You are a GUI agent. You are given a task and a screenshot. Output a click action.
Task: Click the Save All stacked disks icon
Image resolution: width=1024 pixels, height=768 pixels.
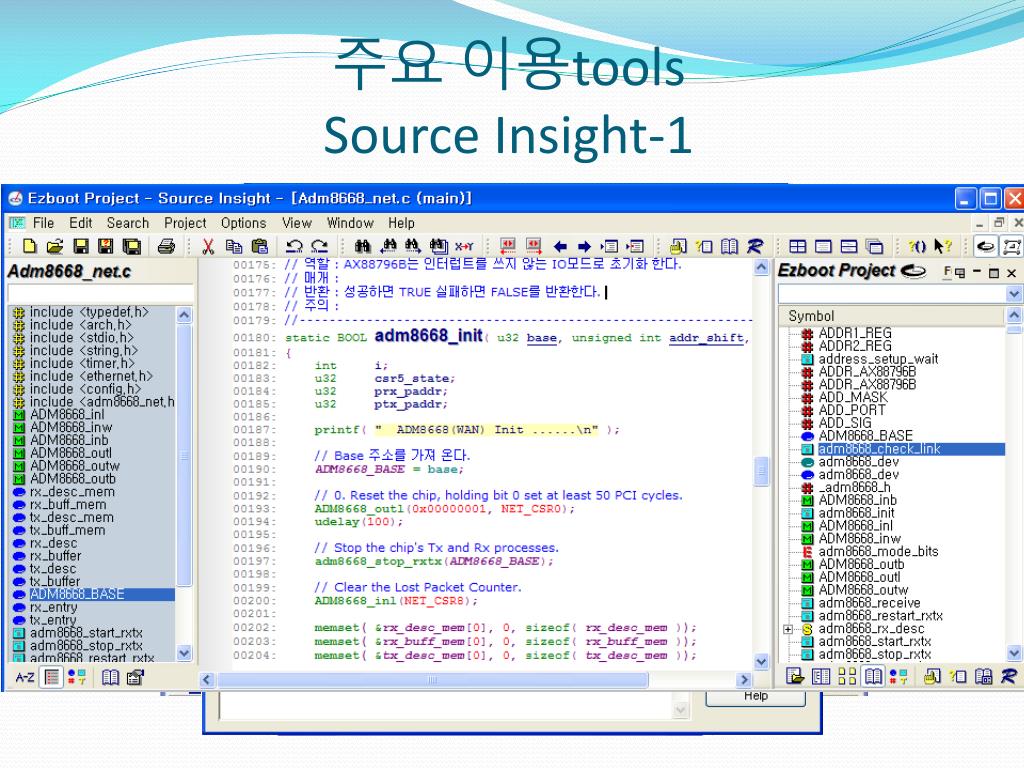coord(131,246)
